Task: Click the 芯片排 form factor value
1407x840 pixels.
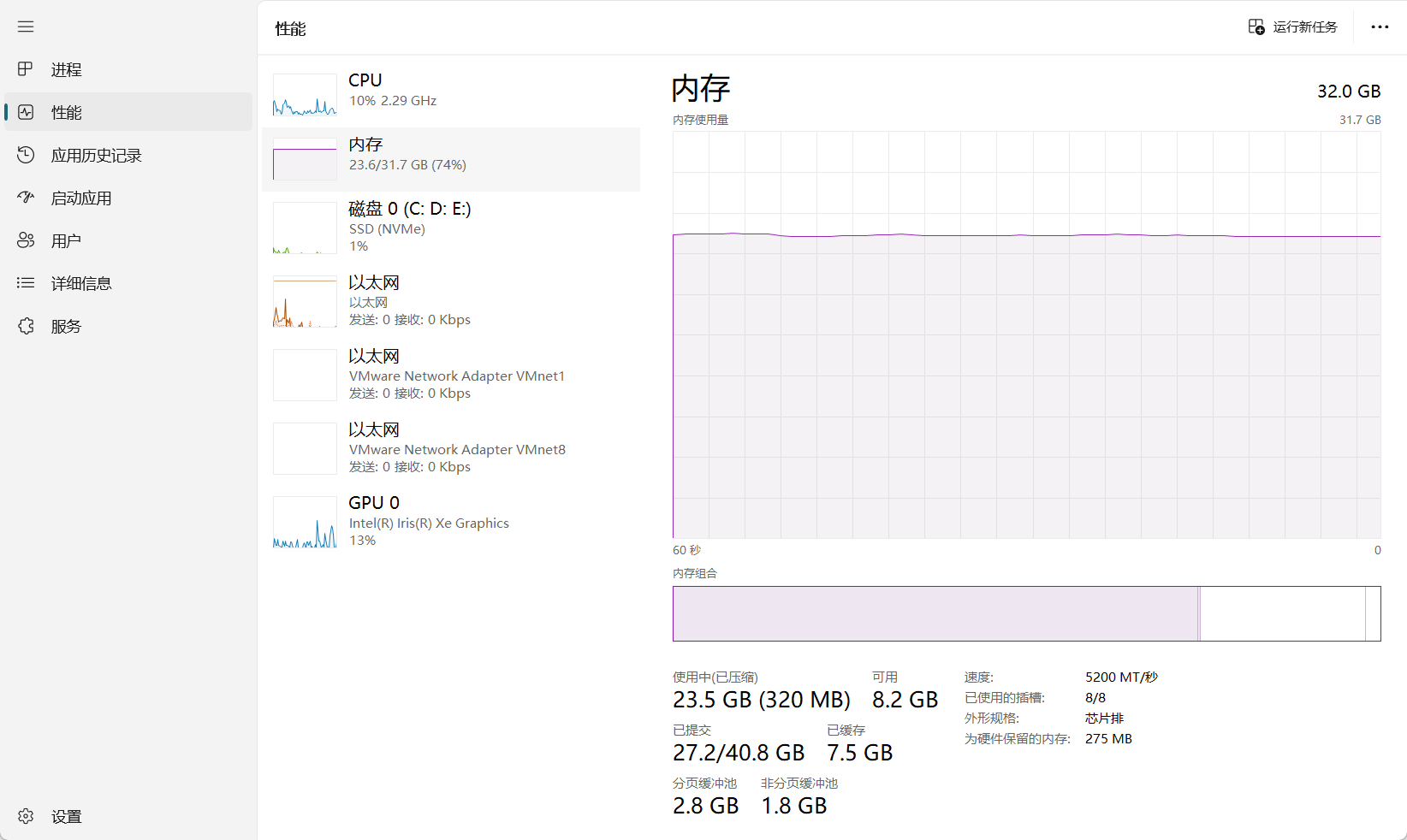Action: click(x=1105, y=719)
